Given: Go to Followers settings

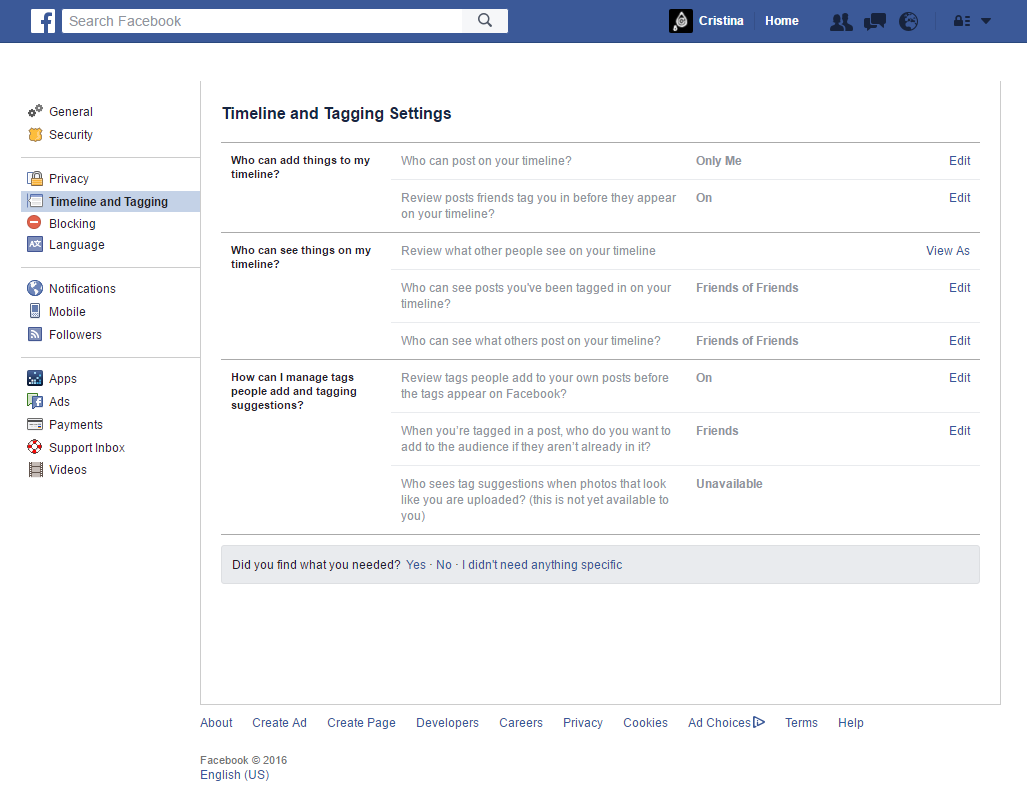Looking at the screenshot, I should pos(75,334).
